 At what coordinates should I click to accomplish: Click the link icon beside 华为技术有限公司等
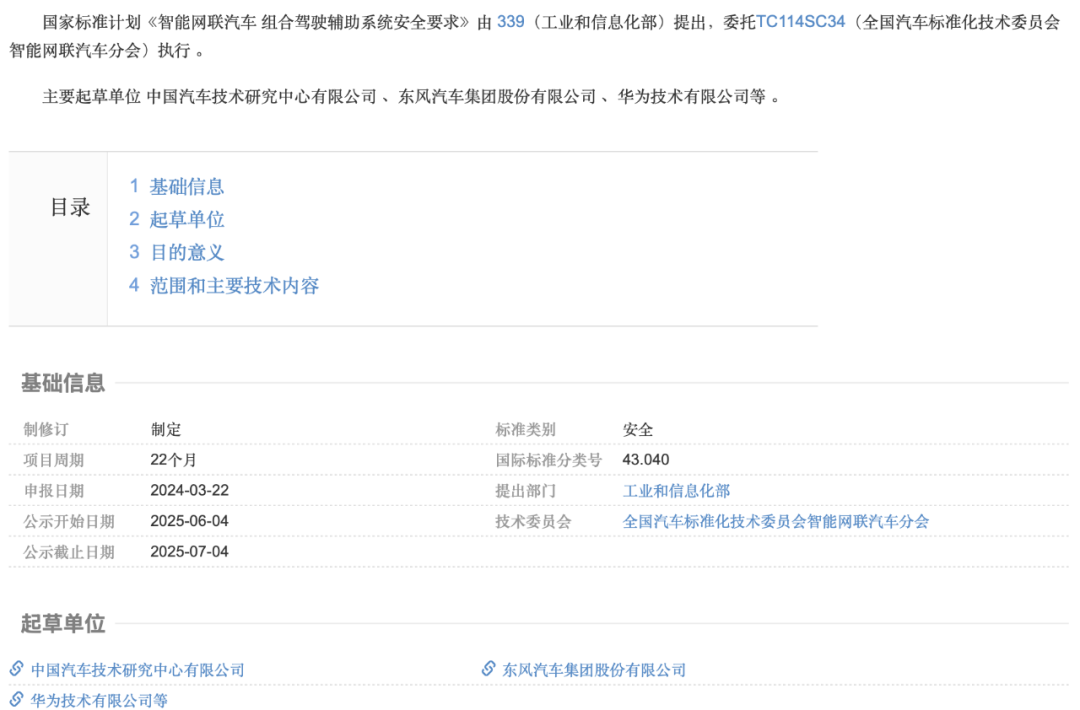[16, 700]
